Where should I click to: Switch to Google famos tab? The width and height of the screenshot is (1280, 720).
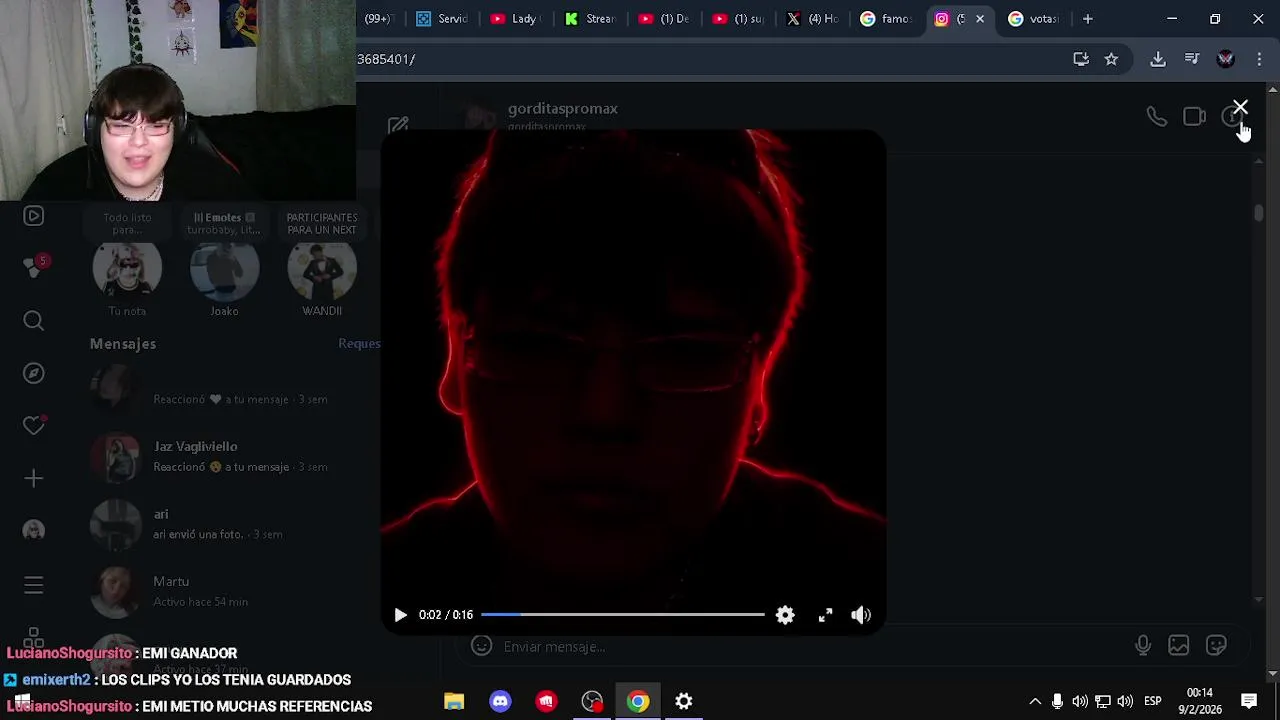pyautogui.click(x=885, y=18)
